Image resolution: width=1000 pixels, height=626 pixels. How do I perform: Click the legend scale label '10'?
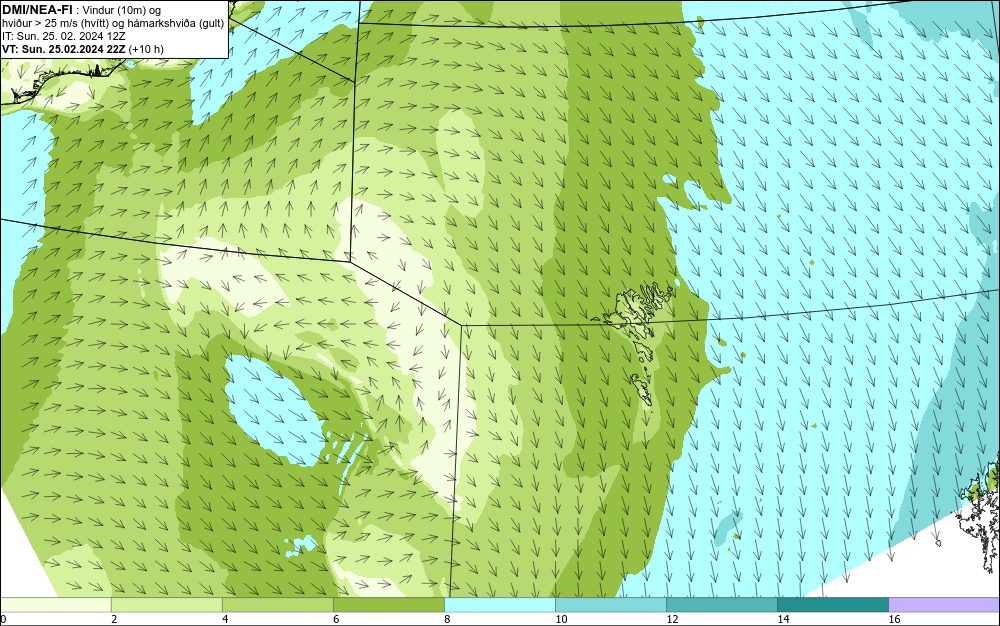[x=561, y=619]
